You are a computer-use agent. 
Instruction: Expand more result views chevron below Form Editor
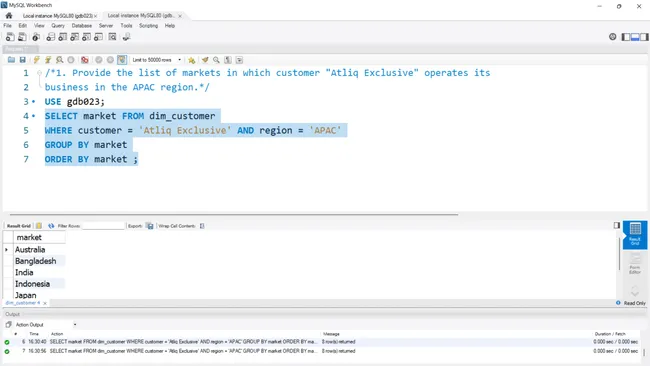click(x=635, y=290)
